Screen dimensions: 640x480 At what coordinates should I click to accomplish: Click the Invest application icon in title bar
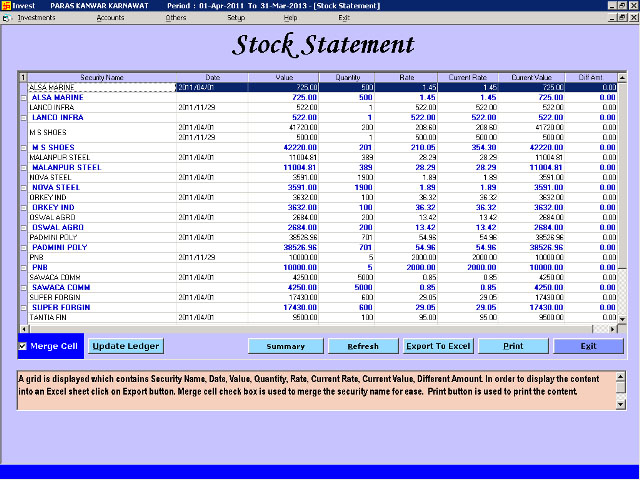pos(6,5)
